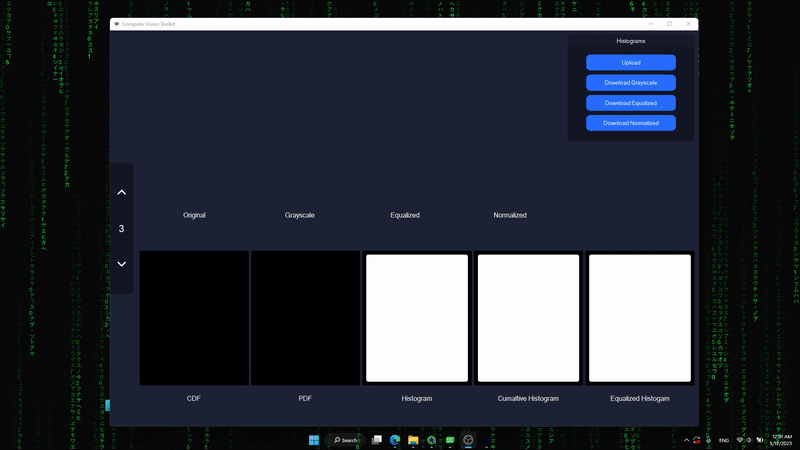The width and height of the screenshot is (800, 450).
Task: Click Download Grayscale button
Action: click(x=631, y=83)
